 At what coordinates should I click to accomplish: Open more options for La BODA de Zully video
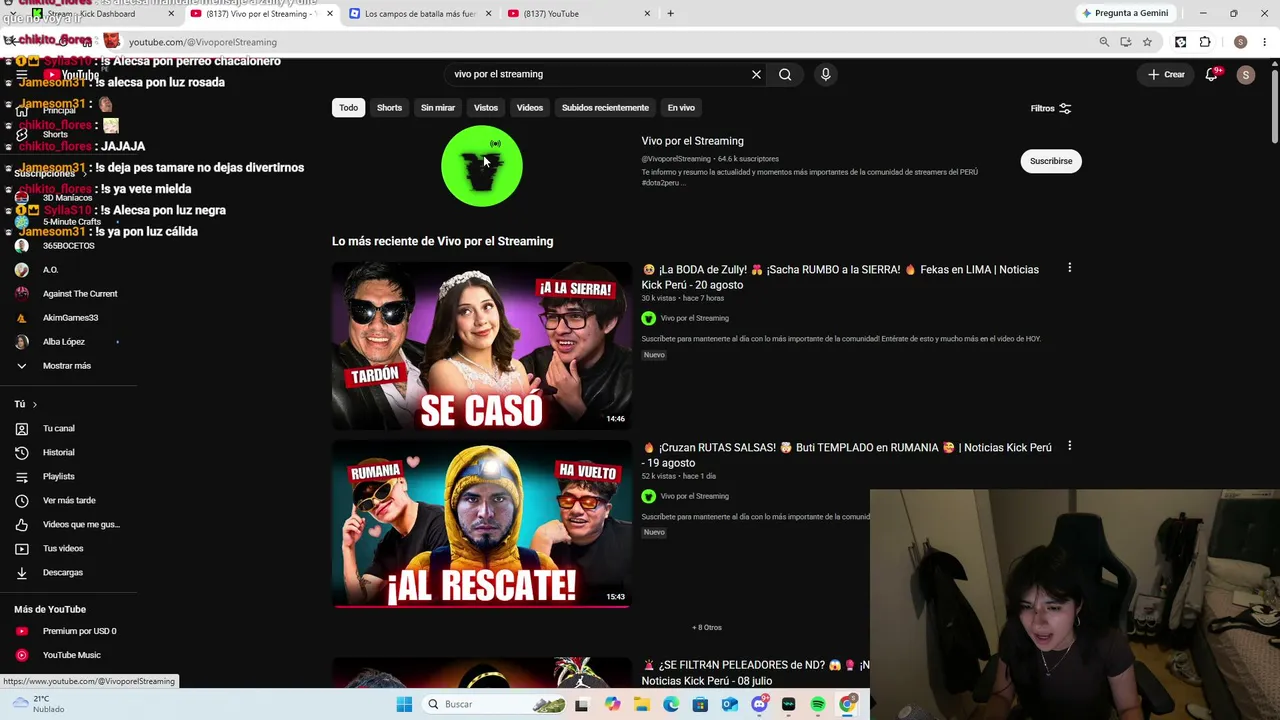(x=1069, y=268)
